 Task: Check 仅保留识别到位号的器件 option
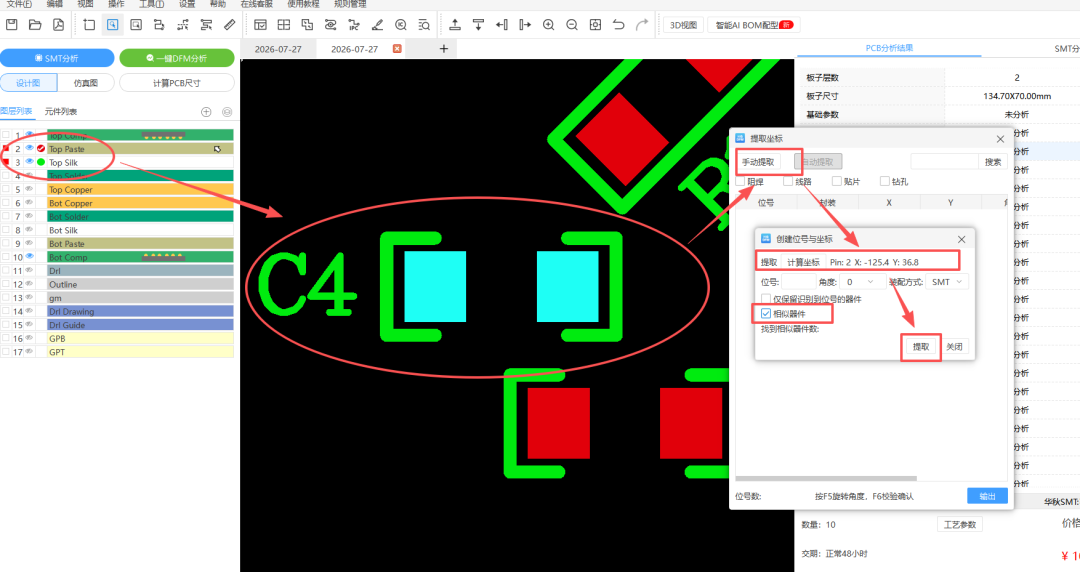pyautogui.click(x=766, y=298)
